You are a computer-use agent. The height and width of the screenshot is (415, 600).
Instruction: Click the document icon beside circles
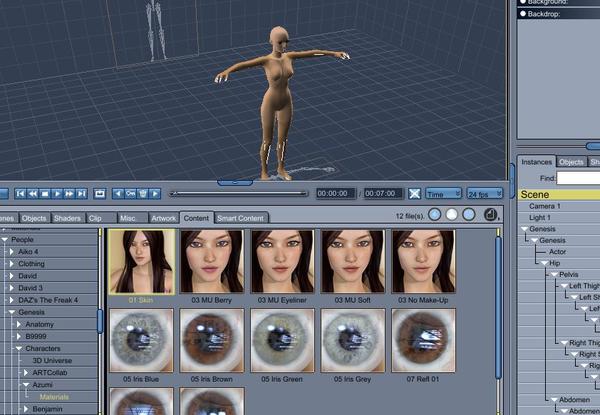[x=490, y=215]
